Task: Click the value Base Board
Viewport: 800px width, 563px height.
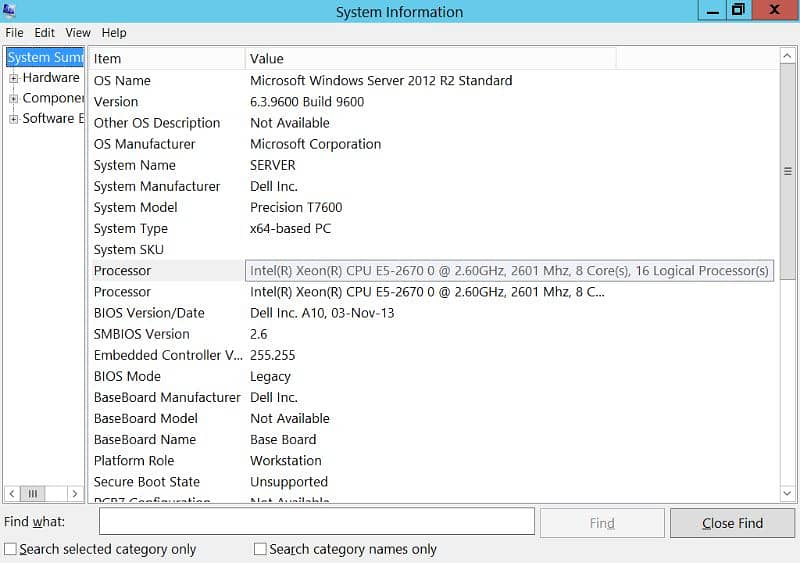Action: coord(283,439)
